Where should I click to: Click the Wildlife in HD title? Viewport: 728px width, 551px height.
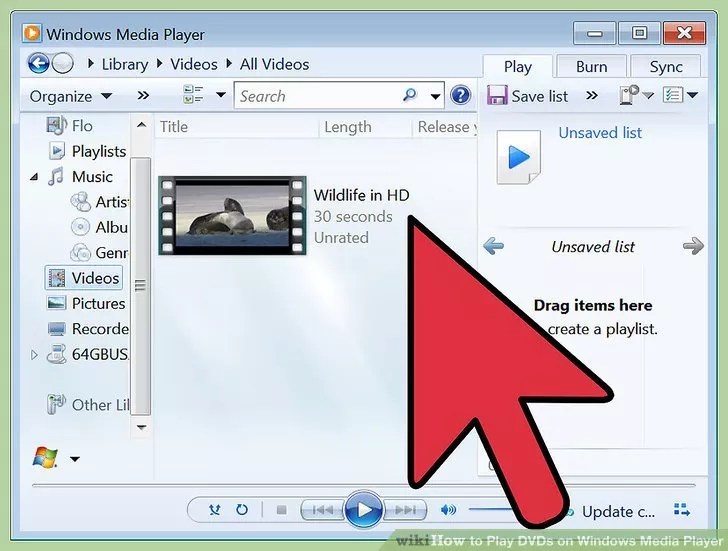(x=361, y=195)
